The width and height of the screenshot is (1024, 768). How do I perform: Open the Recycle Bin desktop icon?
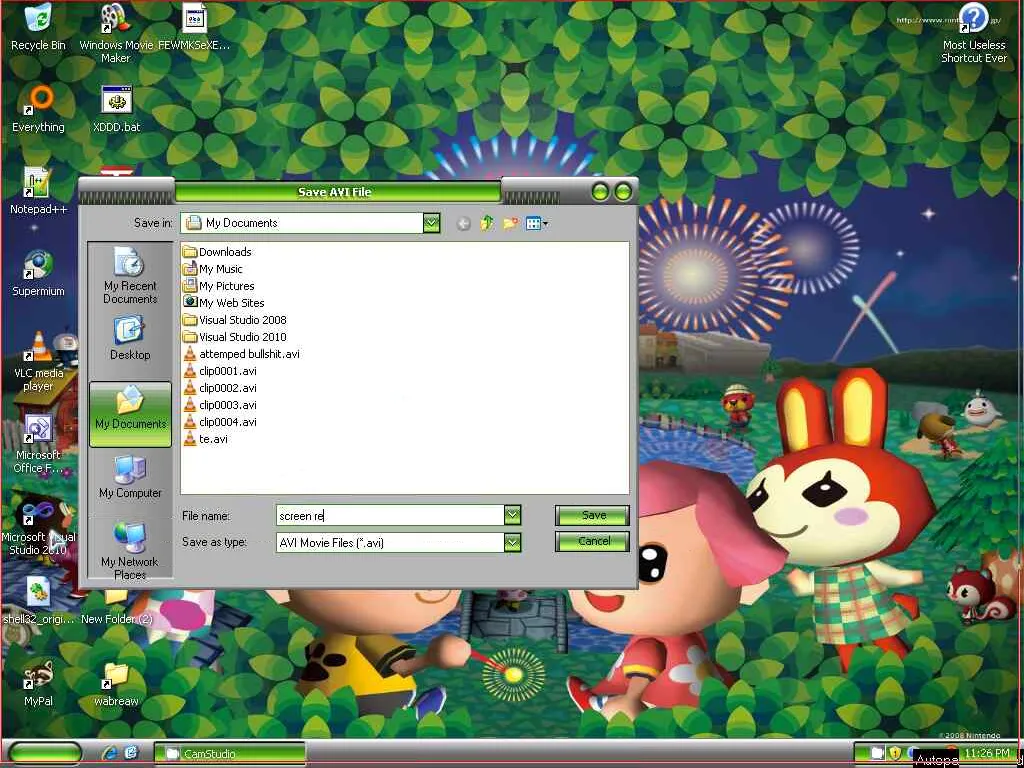38,27
